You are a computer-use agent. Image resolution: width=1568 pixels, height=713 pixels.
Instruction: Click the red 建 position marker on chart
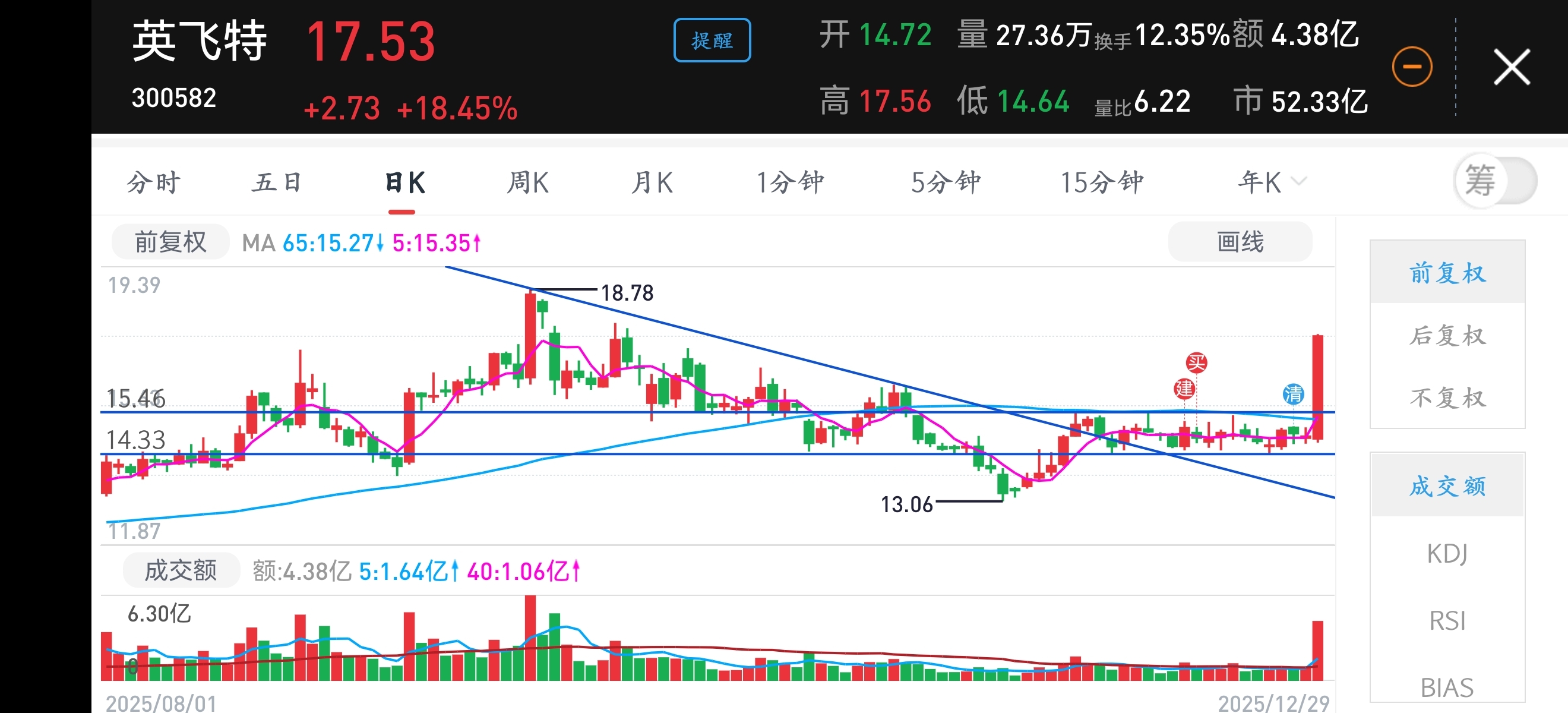coord(1184,389)
